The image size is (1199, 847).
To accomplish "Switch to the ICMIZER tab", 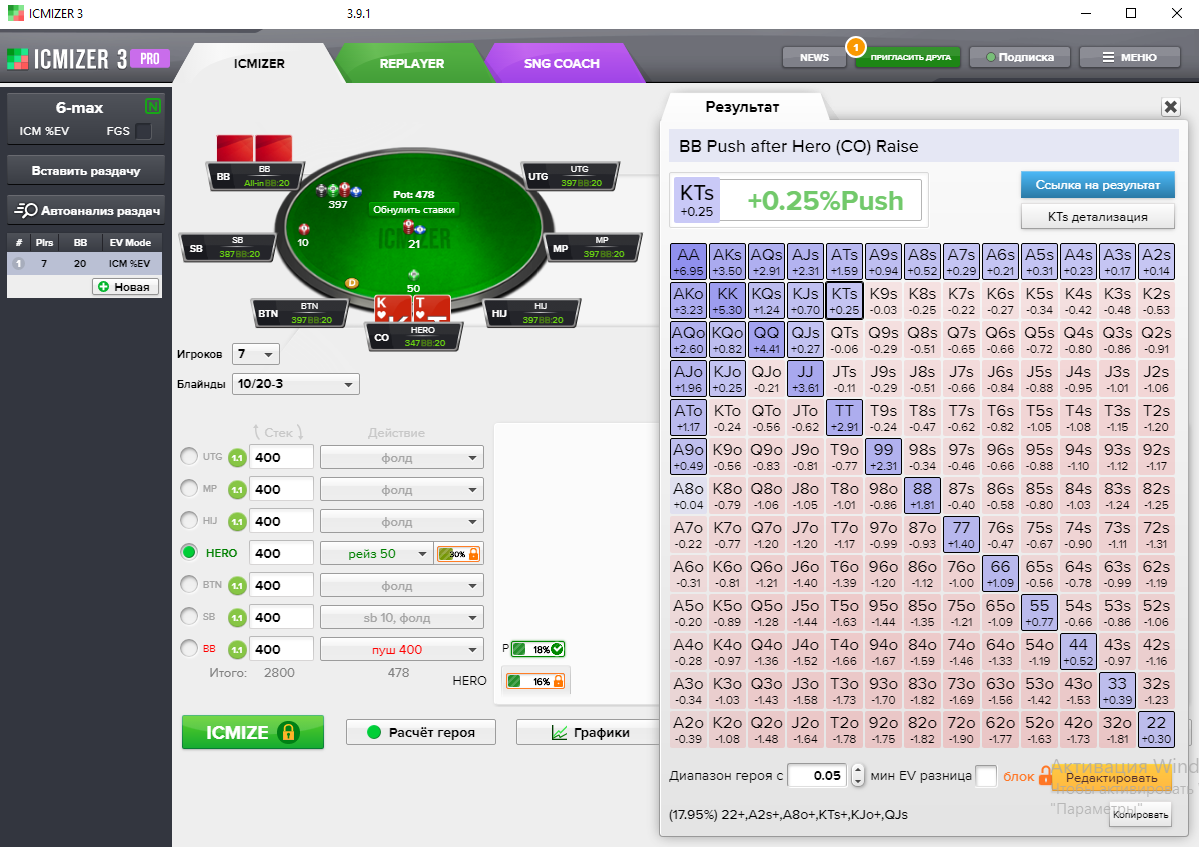I will 259,63.
